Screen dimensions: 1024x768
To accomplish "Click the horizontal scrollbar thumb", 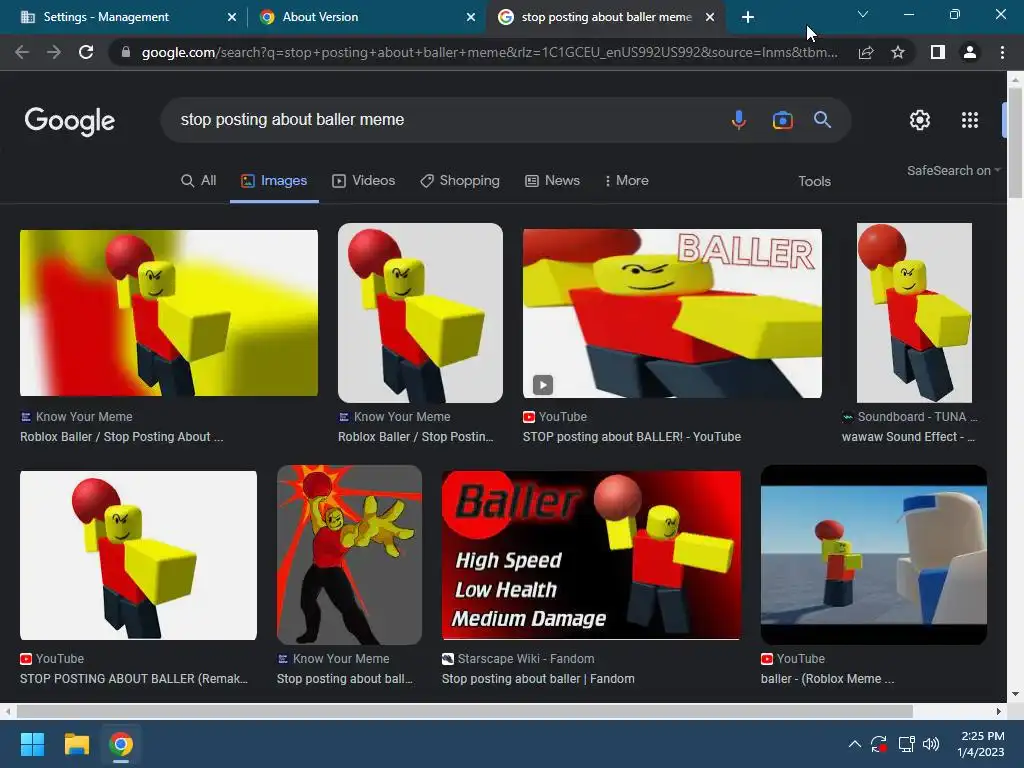I will click(x=464, y=711).
